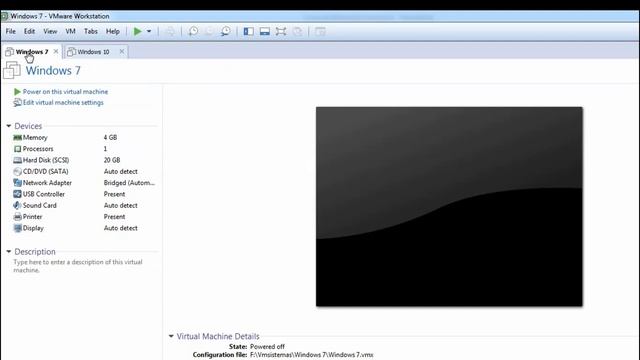
Task: Click the Network Adapter Bridged value
Action: click(x=129, y=183)
